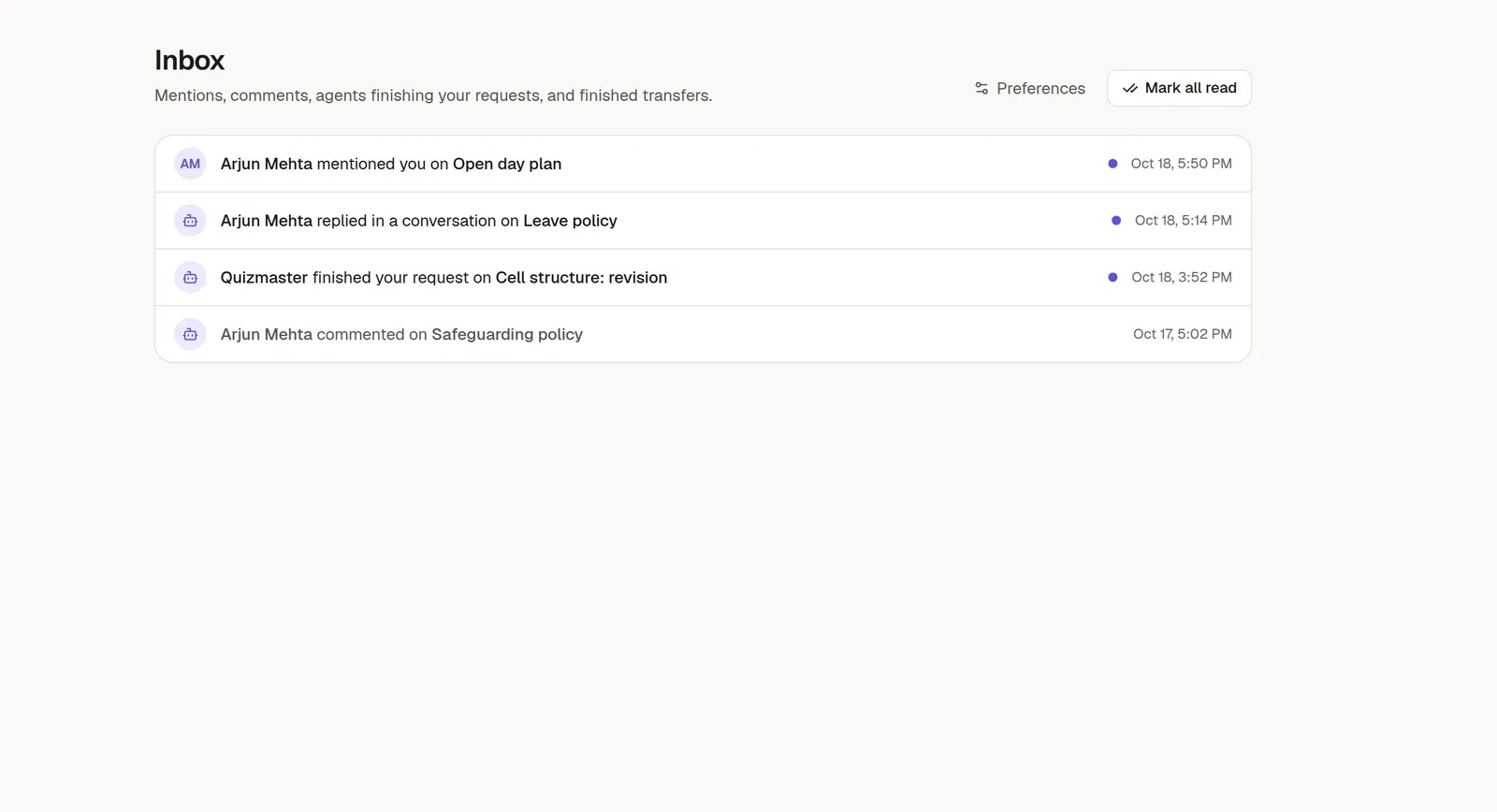Click unread dot on Leave policy notification
The image size is (1497, 812).
pyautogui.click(x=1116, y=221)
